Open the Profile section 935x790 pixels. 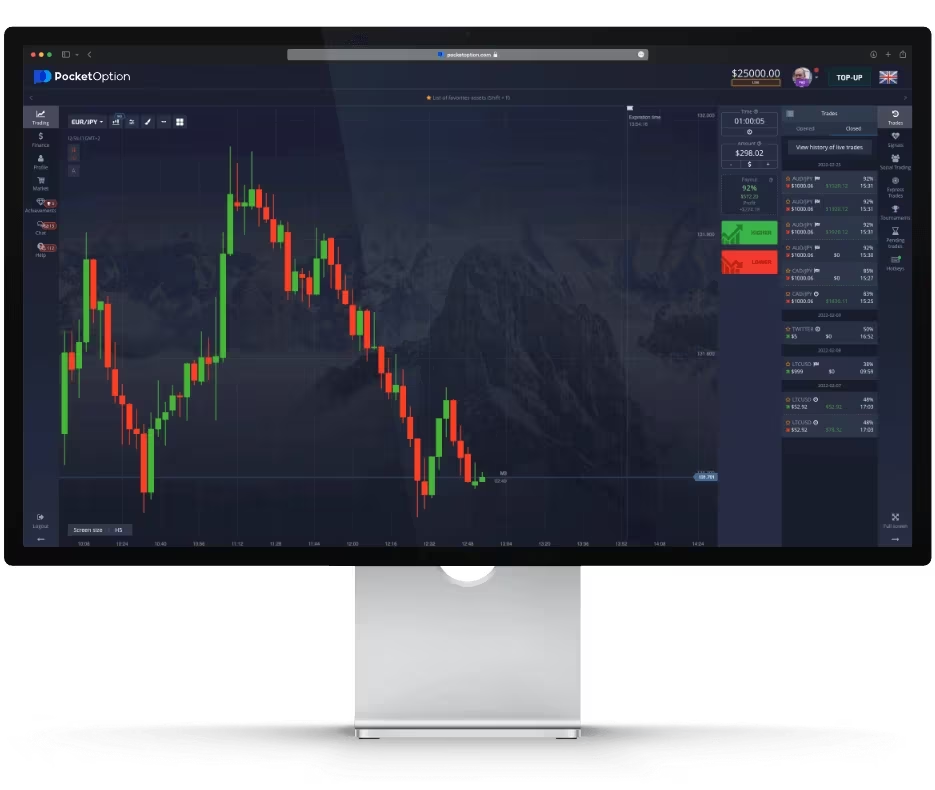pyautogui.click(x=41, y=162)
